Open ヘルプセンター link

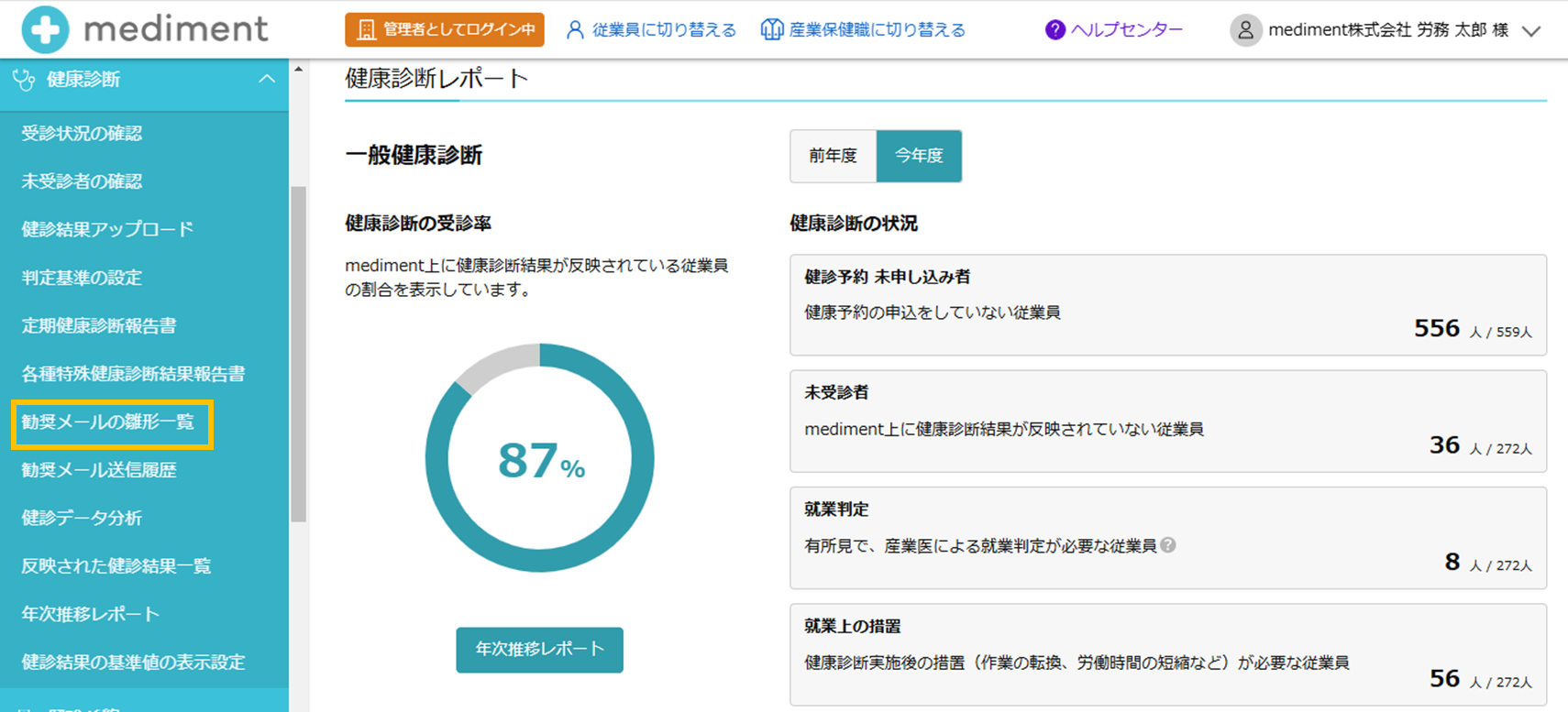(x=1114, y=30)
